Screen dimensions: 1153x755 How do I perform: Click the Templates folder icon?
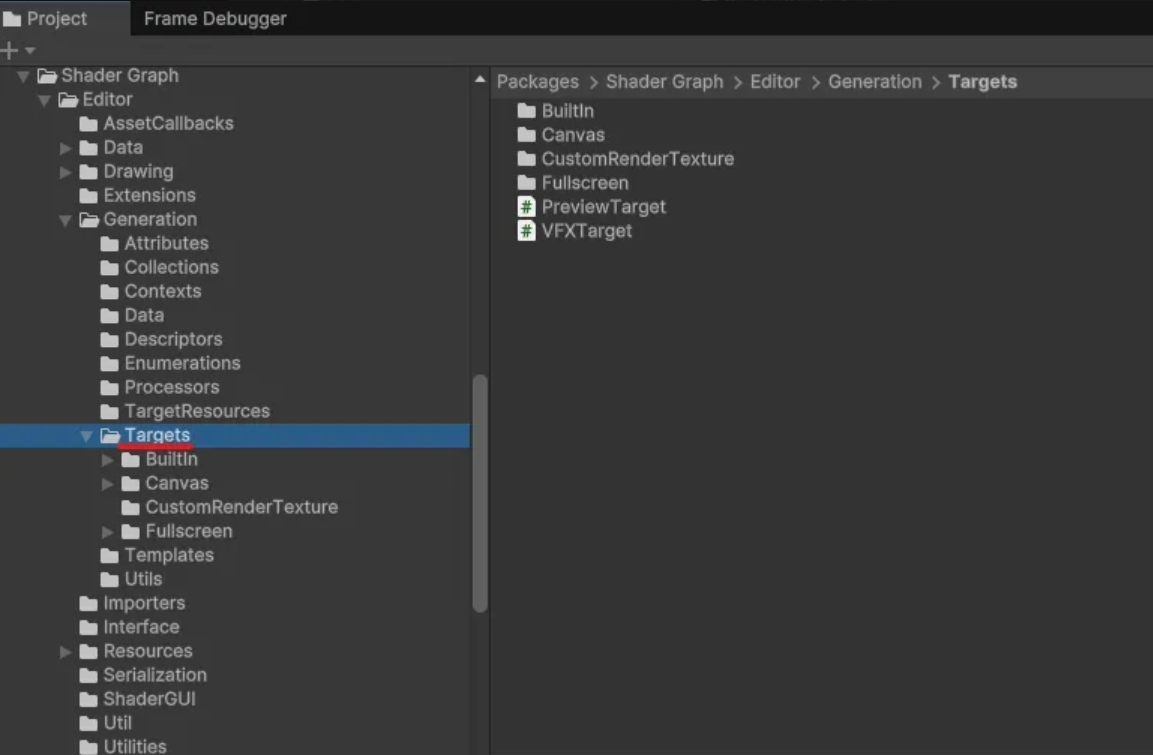tap(110, 556)
